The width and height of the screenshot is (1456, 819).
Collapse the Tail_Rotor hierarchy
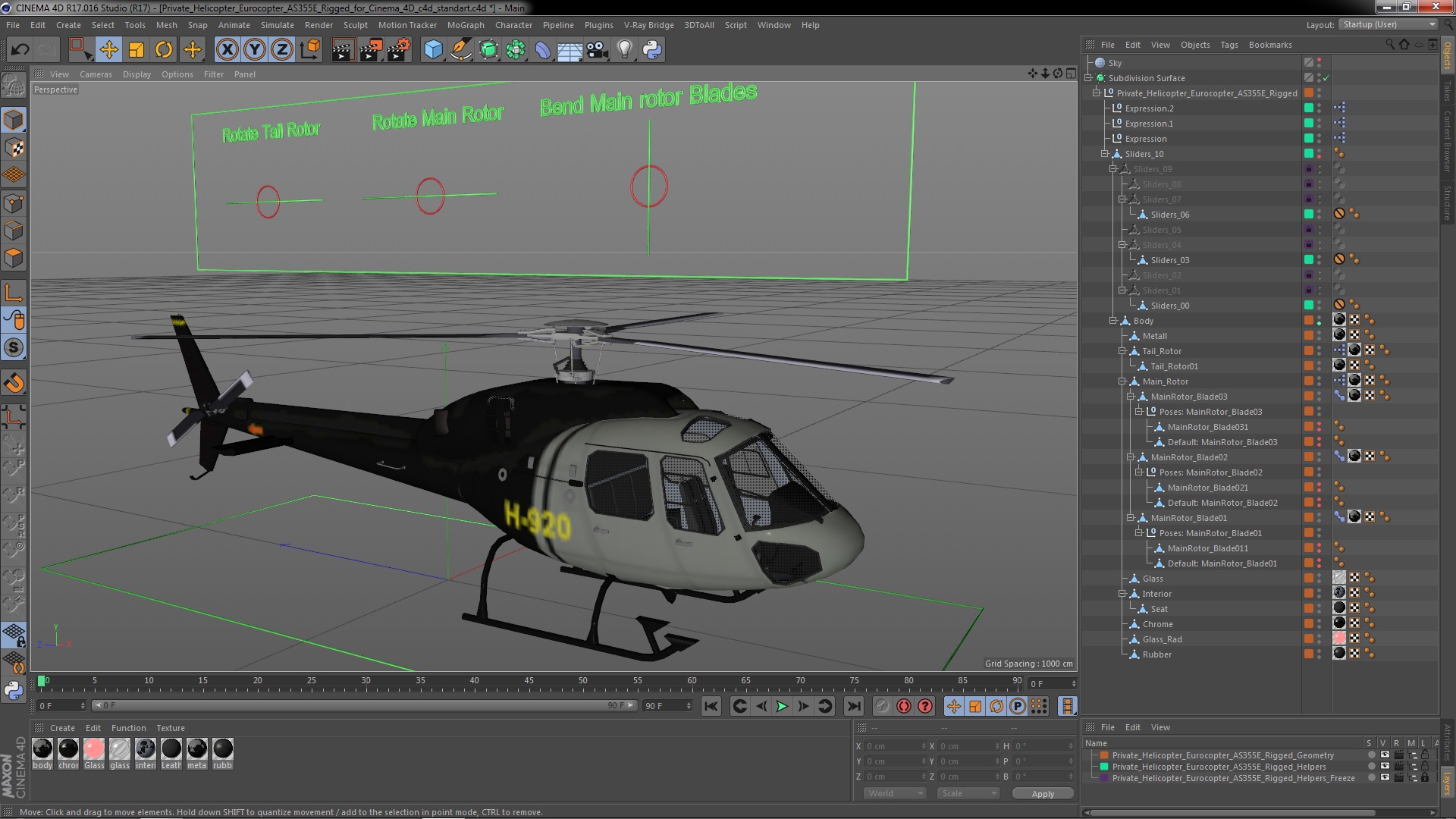1122,351
